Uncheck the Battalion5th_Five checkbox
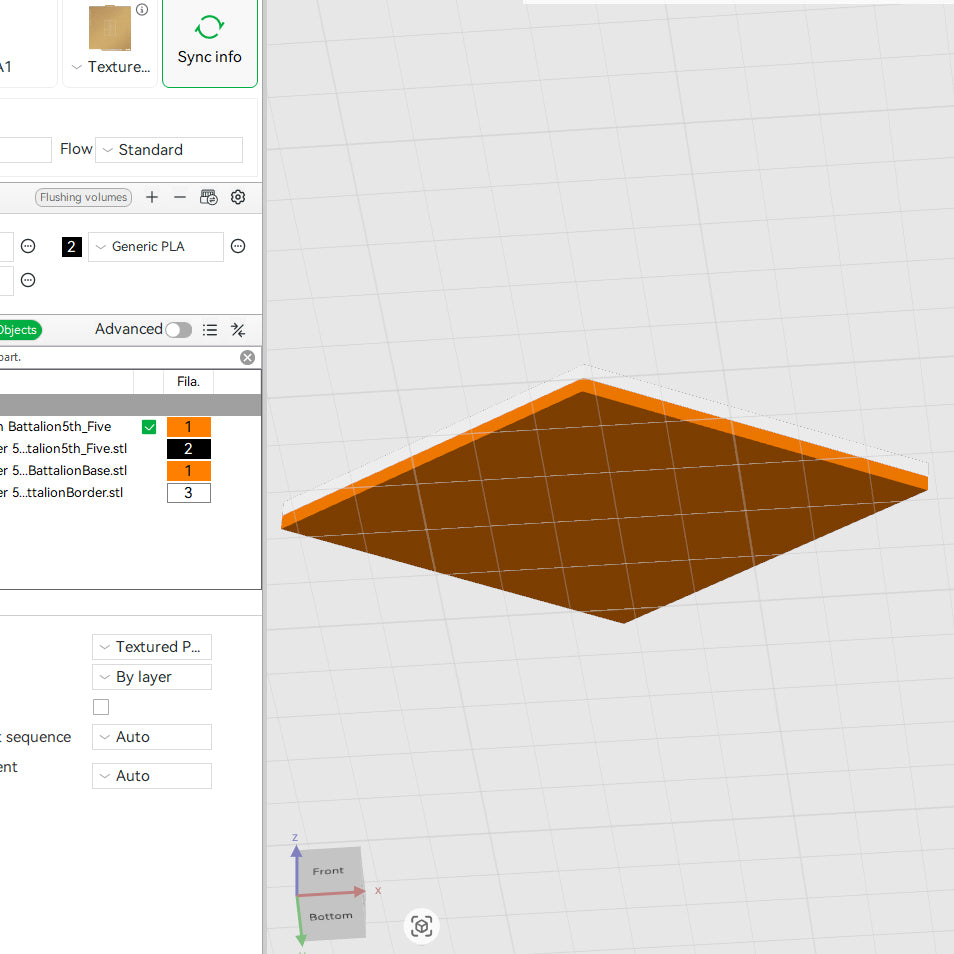Screen dimensions: 954x954 [x=148, y=426]
